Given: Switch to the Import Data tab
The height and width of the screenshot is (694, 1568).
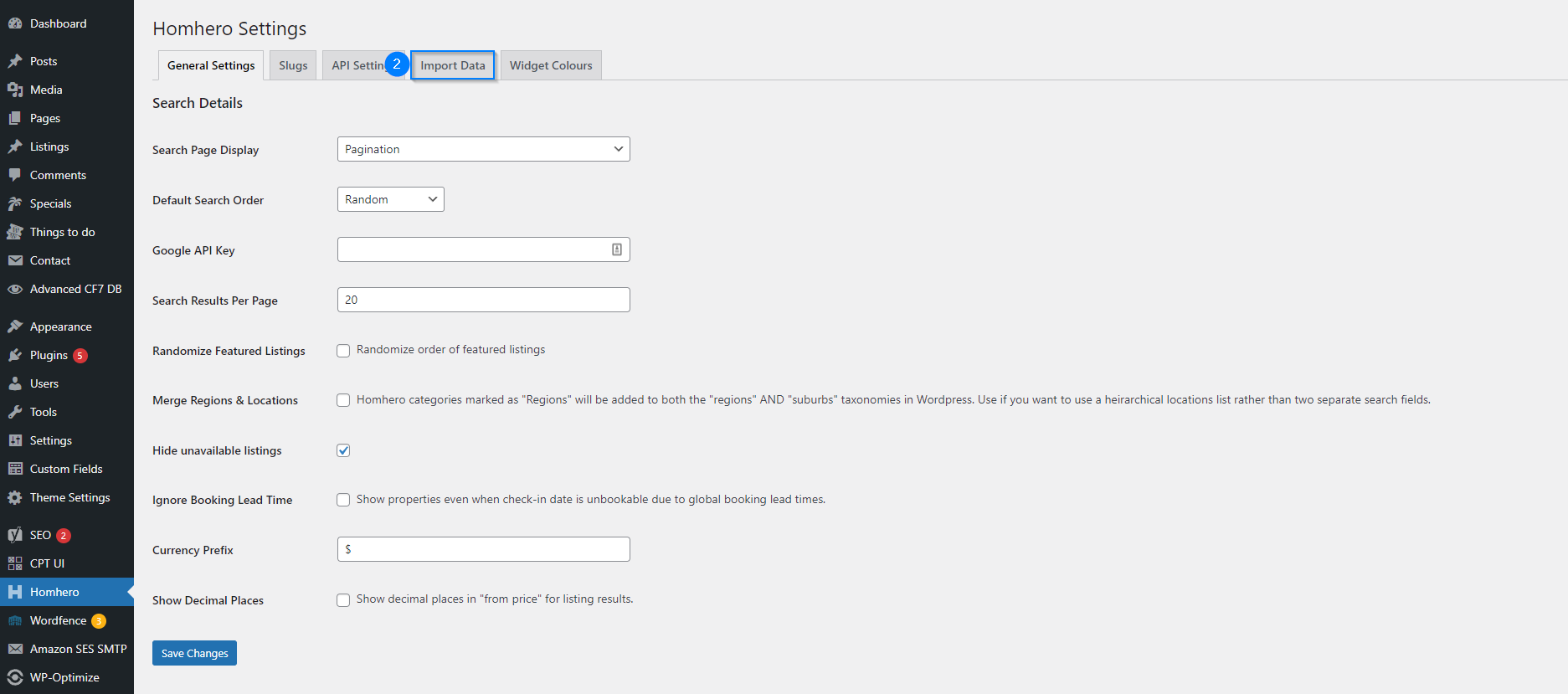Looking at the screenshot, I should click(452, 65).
